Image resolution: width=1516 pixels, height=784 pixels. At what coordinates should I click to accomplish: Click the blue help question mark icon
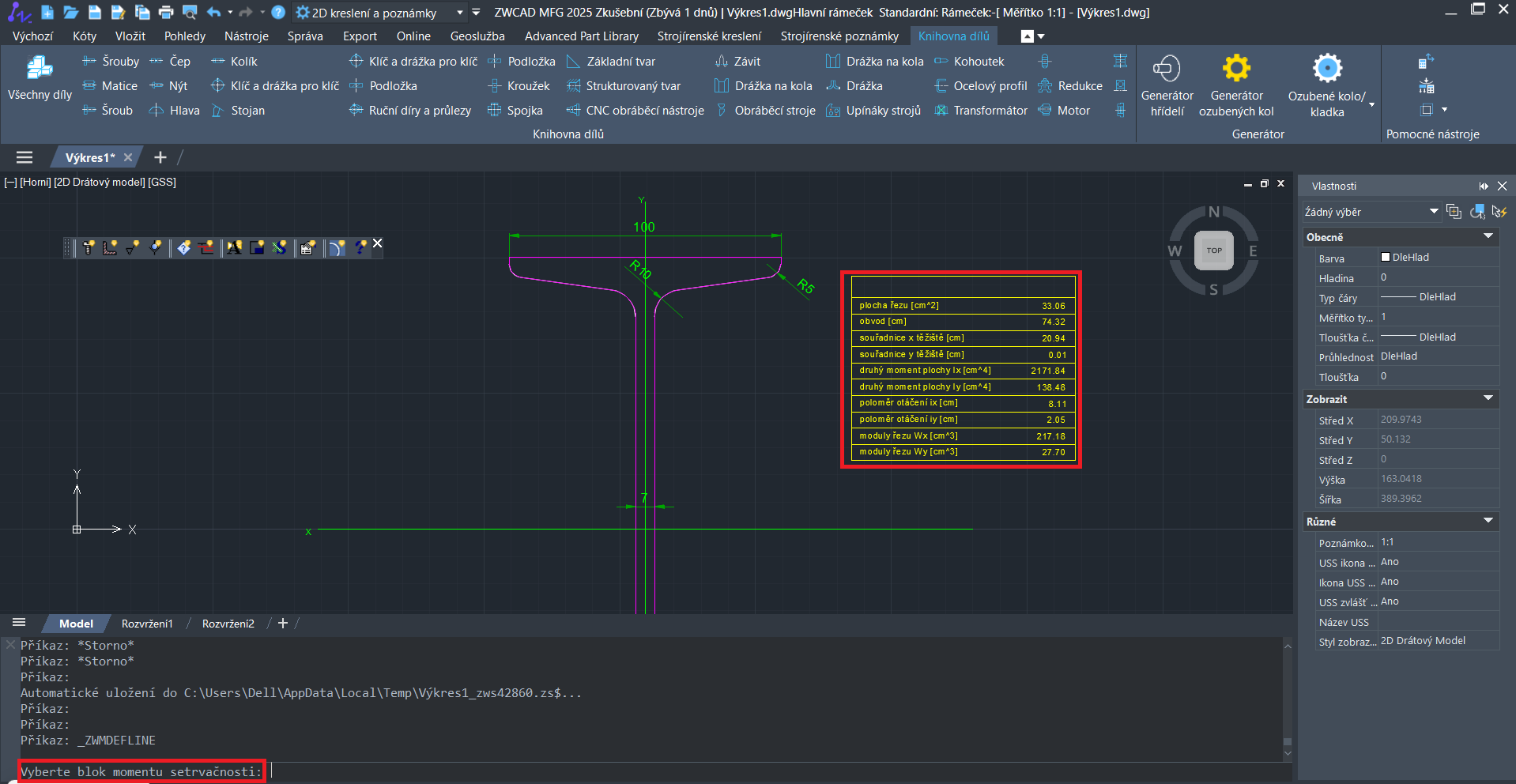[278, 13]
